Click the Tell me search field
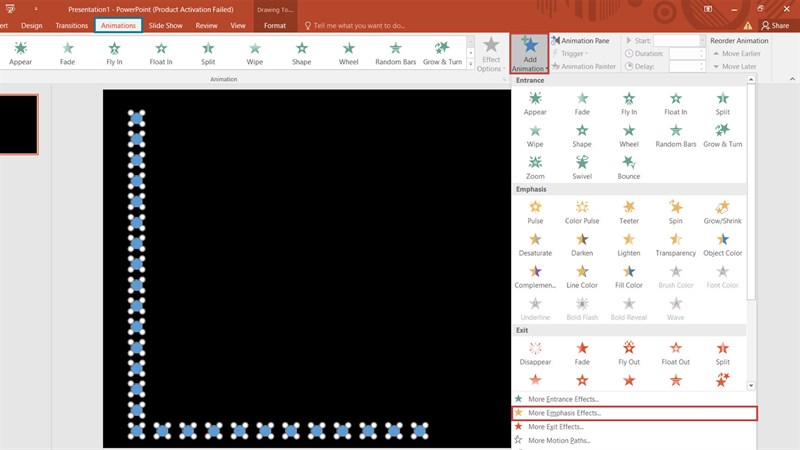Image resolution: width=800 pixels, height=450 pixels. [x=355, y=26]
